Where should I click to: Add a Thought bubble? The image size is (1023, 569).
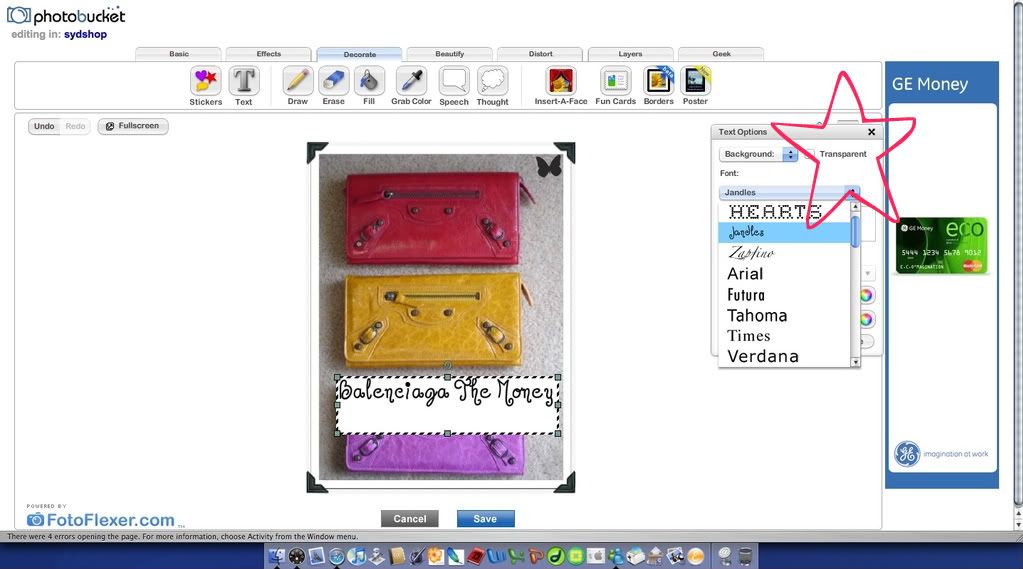[493, 85]
